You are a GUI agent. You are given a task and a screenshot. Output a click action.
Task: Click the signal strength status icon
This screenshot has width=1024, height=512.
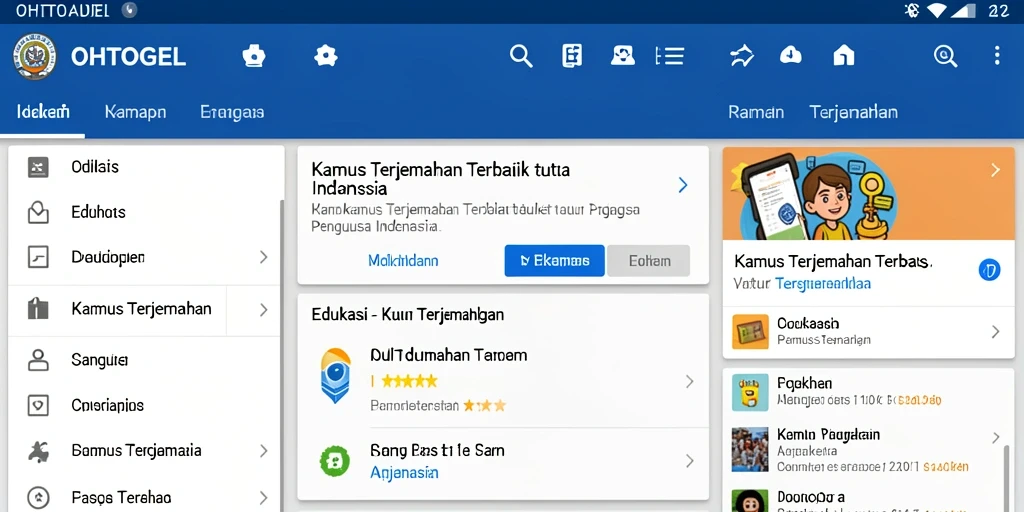(x=961, y=10)
